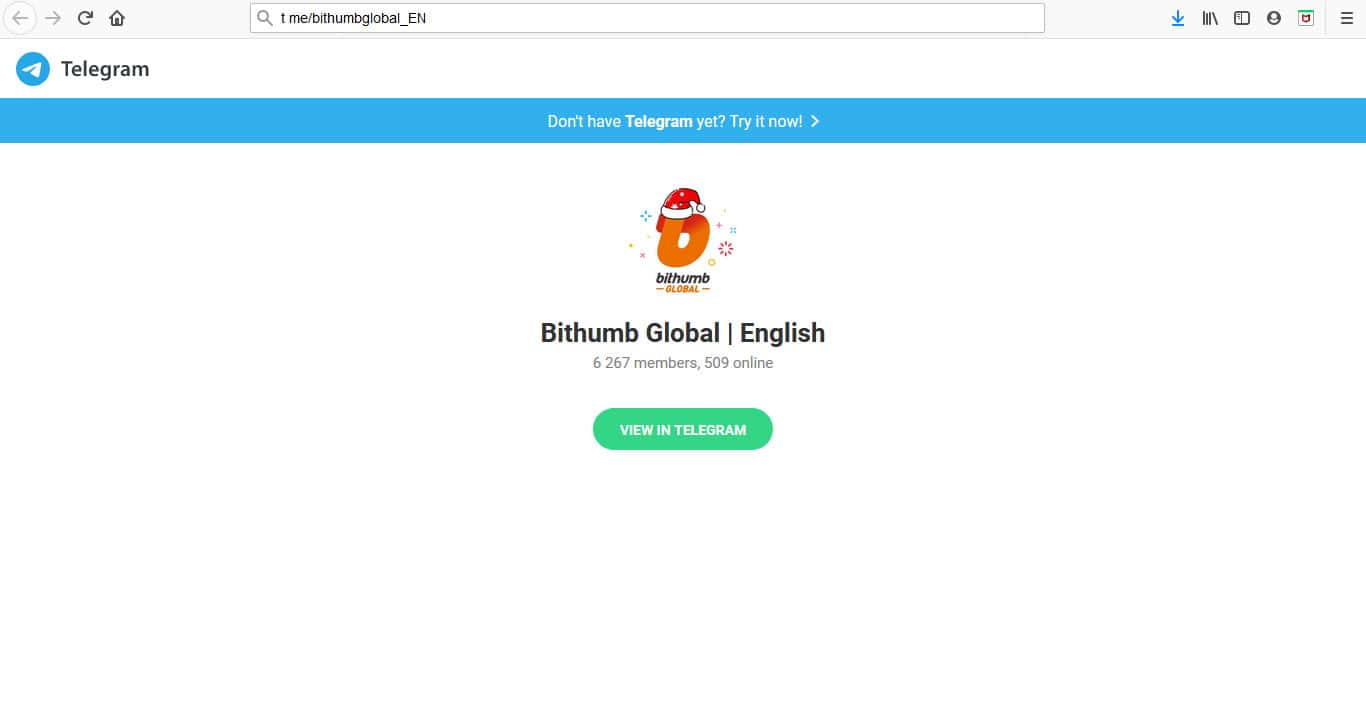This screenshot has width=1366, height=701.
Task: Click the Telegram paper plane logo
Action: pyautogui.click(x=33, y=69)
